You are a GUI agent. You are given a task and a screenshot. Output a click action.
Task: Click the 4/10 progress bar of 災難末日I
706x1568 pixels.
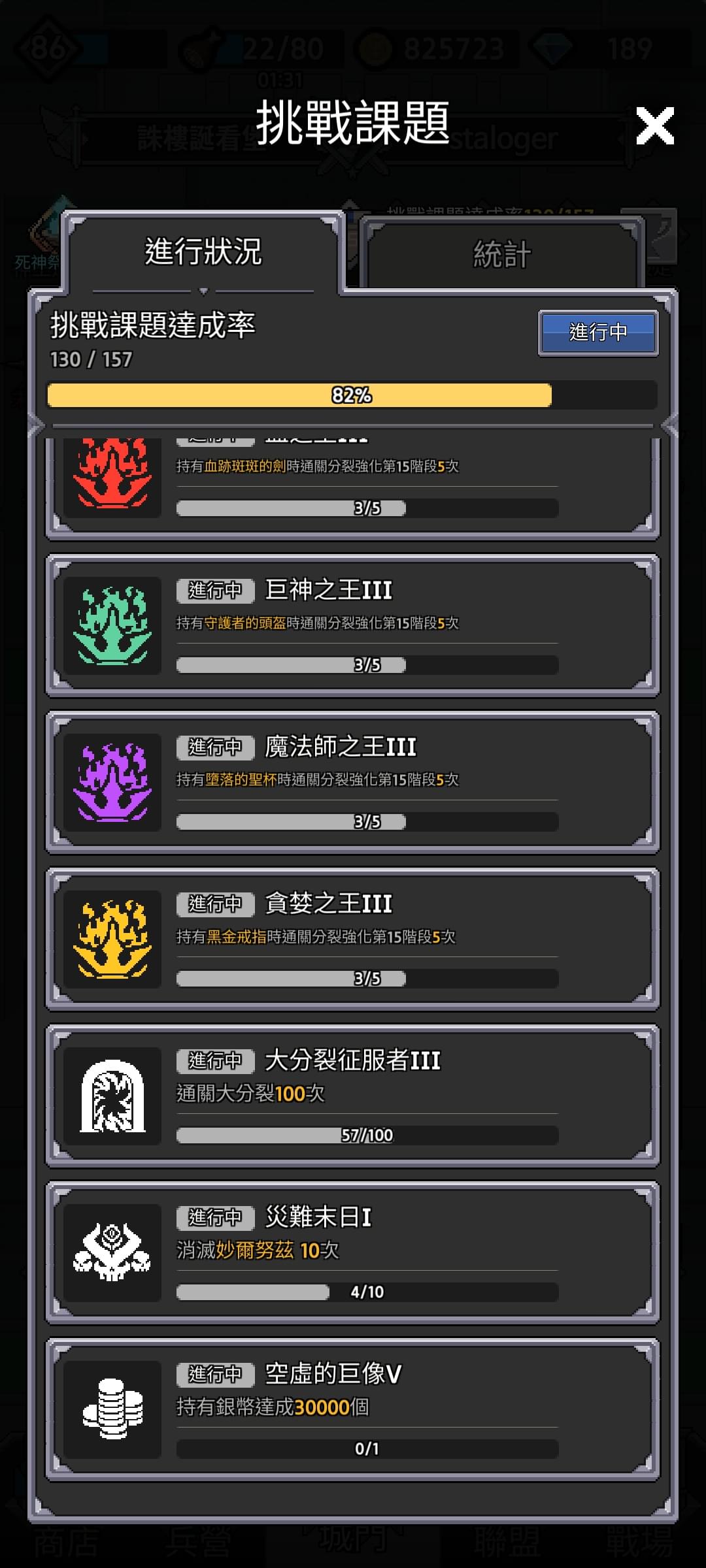[x=367, y=1292]
